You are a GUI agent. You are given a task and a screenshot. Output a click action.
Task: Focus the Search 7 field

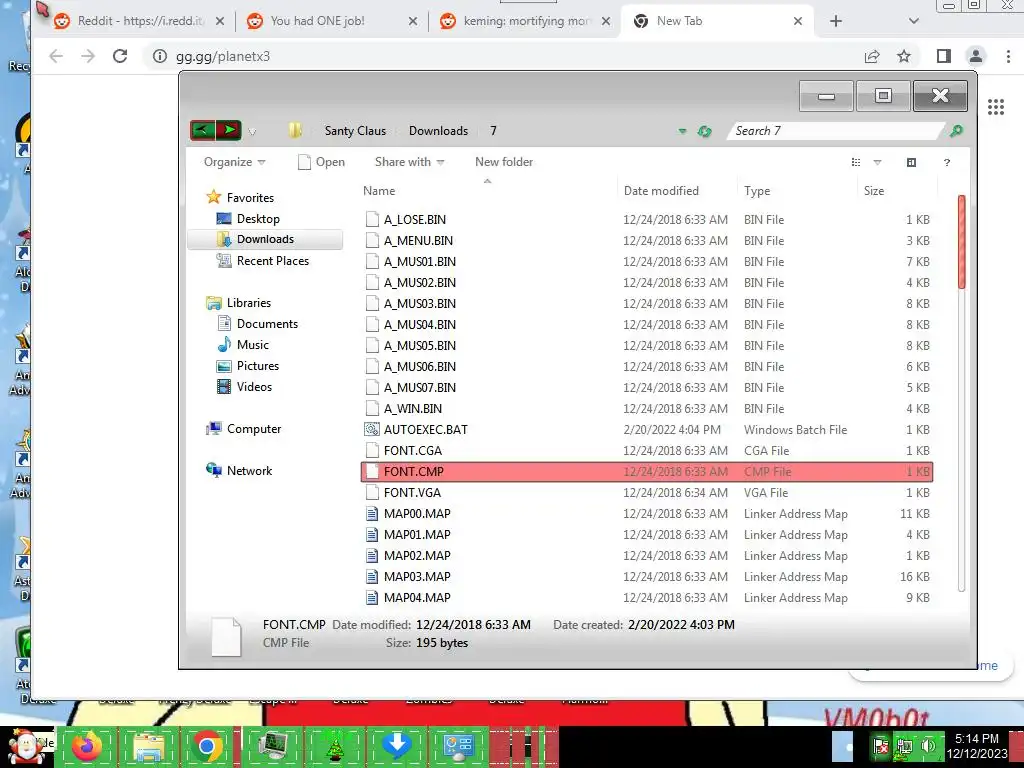tap(833, 131)
